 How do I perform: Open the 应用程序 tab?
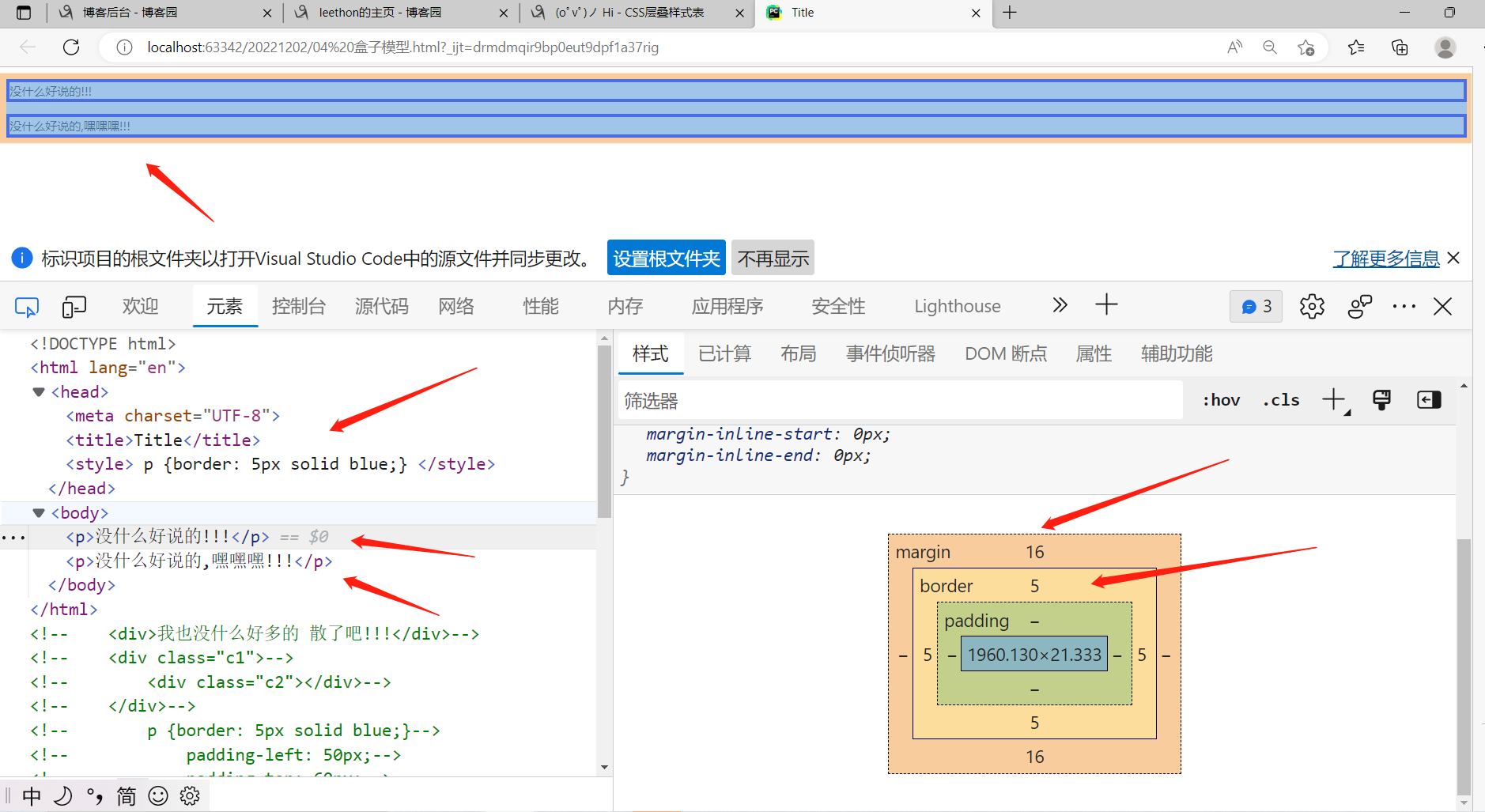[727, 306]
